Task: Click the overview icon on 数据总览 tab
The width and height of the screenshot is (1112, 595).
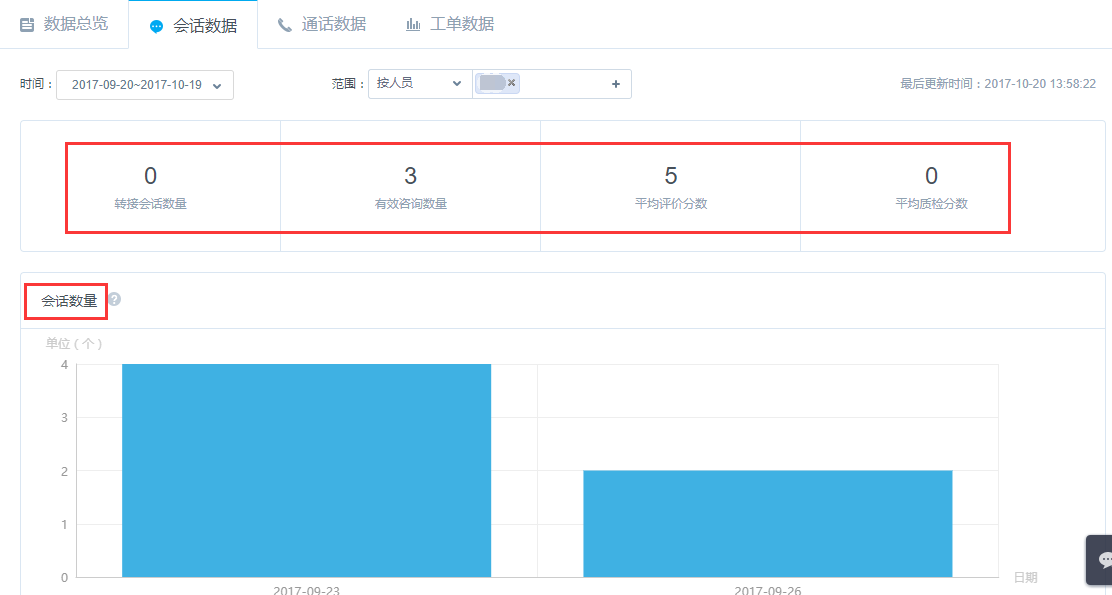Action: coord(27,25)
